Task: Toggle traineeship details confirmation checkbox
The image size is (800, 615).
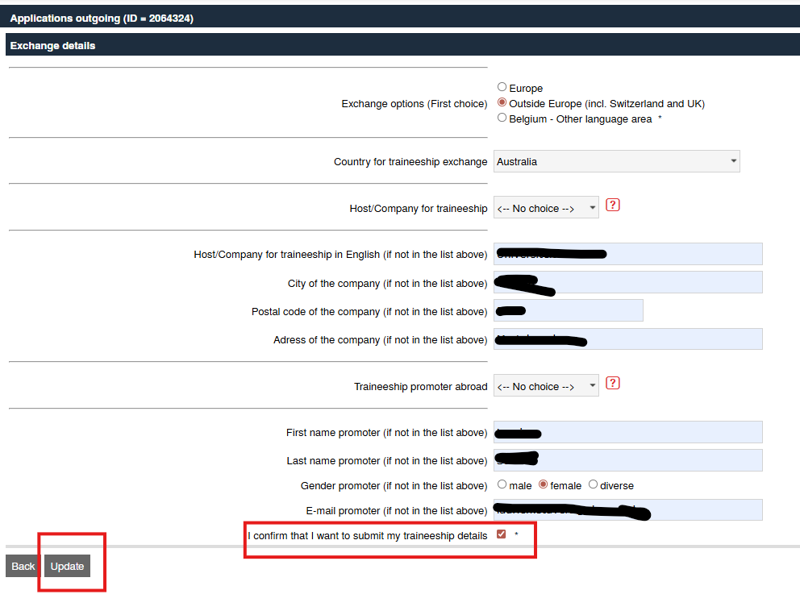Action: click(x=501, y=535)
